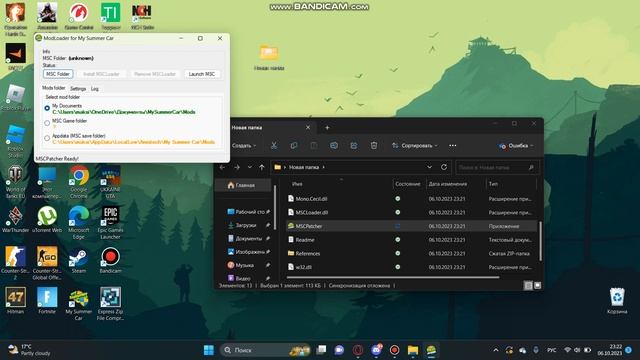Viewport: 640px width, 360px height.
Task: Click the taskbar Поиск search box
Action: (265, 350)
